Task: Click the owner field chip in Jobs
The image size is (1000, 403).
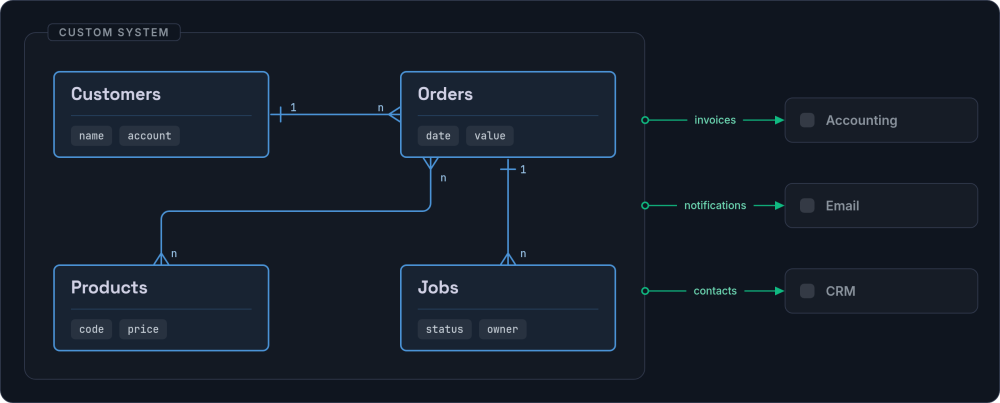Action: pyautogui.click(x=503, y=329)
